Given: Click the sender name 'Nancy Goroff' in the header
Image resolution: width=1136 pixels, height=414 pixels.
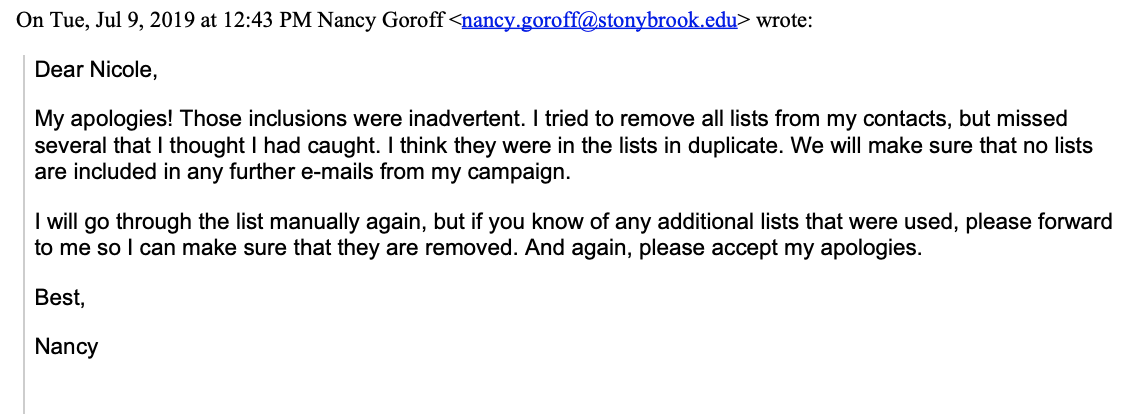Looking at the screenshot, I should (x=380, y=20).
